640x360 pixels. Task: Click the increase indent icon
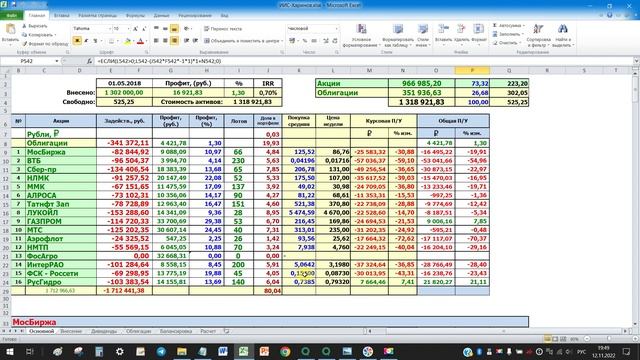coord(196,41)
